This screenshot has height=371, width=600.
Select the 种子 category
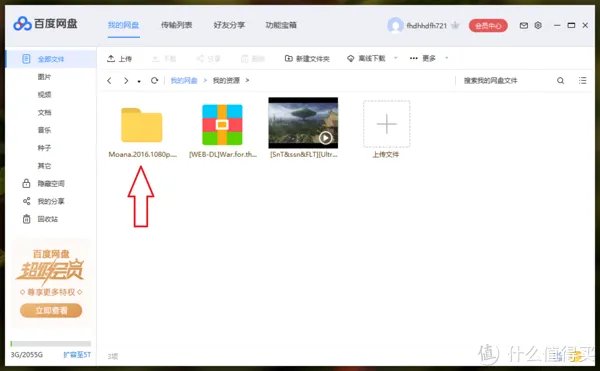point(44,148)
